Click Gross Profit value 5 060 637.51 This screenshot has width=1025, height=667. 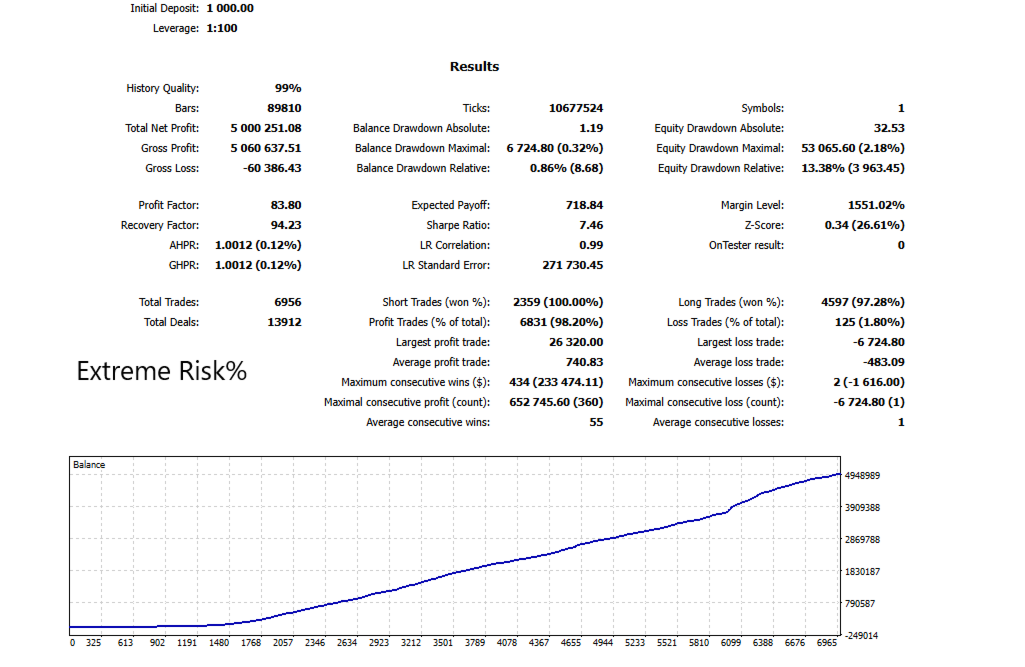click(266, 148)
